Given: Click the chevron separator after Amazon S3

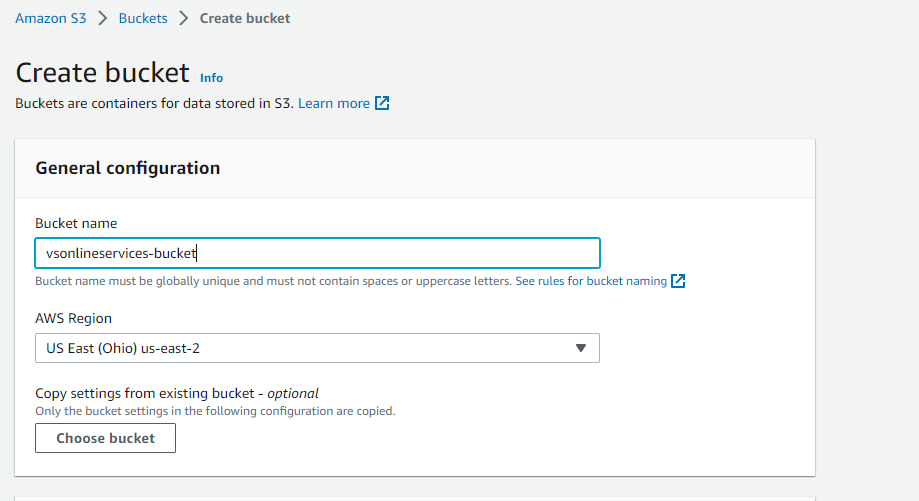Looking at the screenshot, I should pos(103,18).
